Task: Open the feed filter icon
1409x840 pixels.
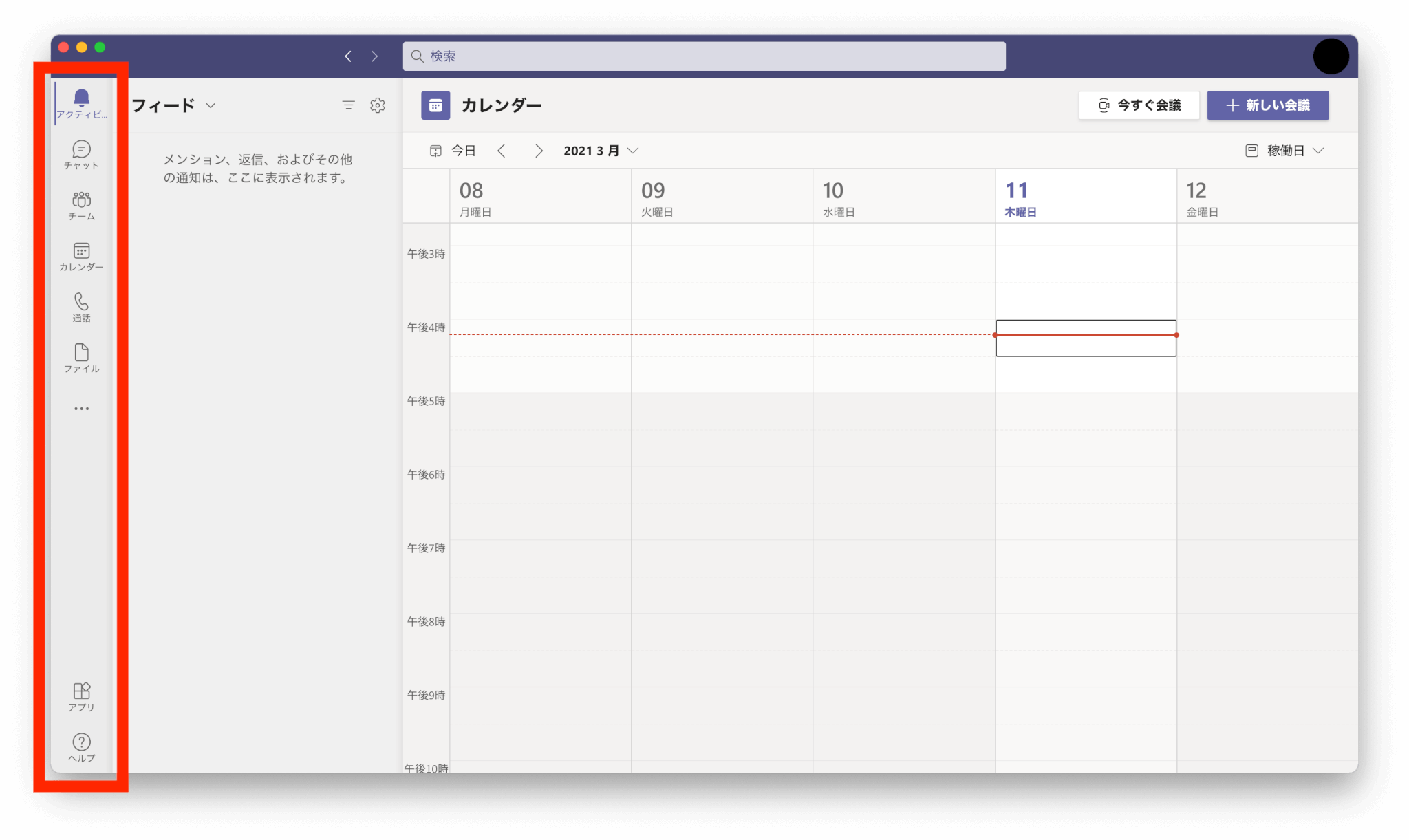Action: click(348, 105)
